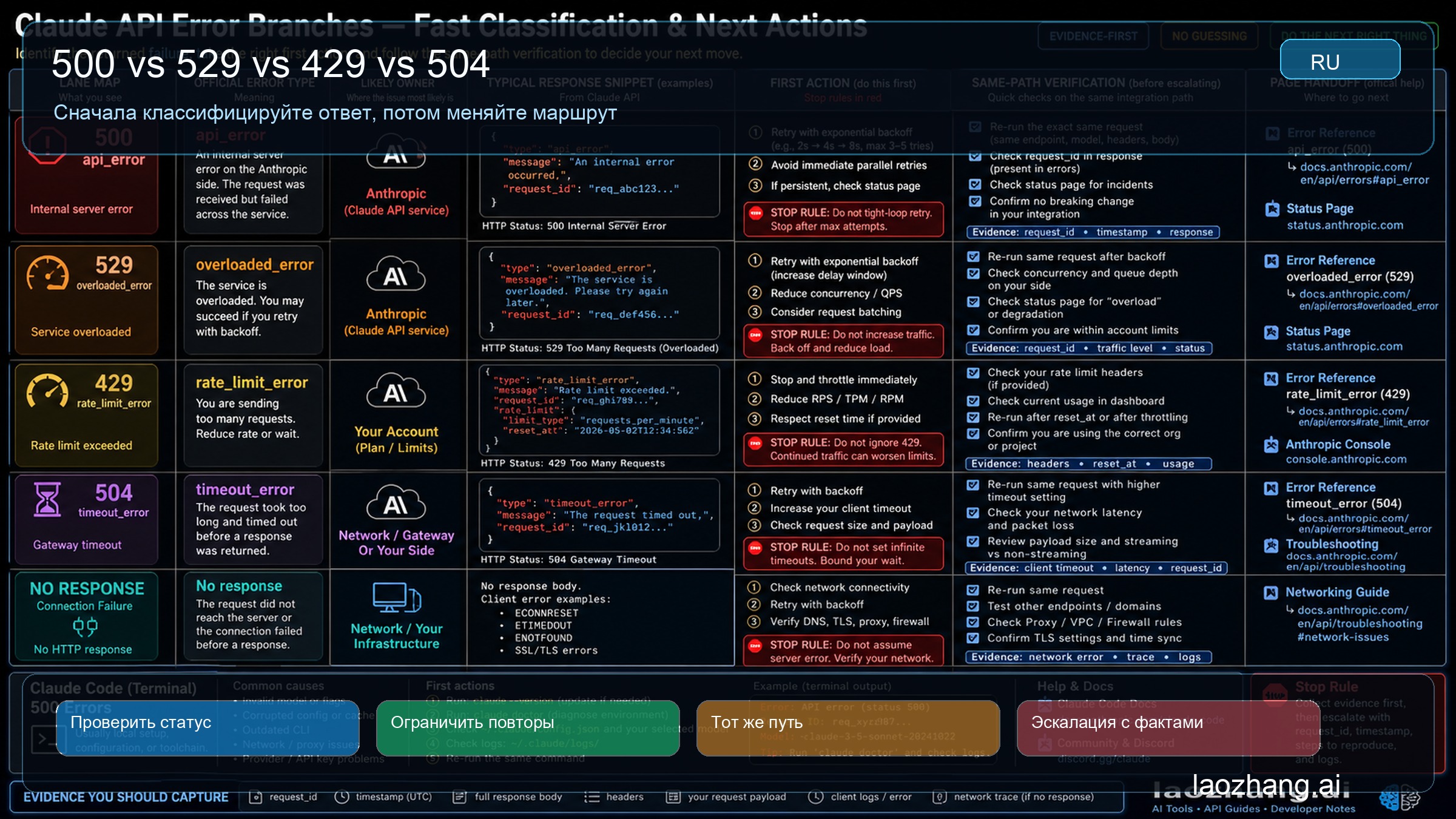Click the 504 hourglass timeout icon

[47, 499]
